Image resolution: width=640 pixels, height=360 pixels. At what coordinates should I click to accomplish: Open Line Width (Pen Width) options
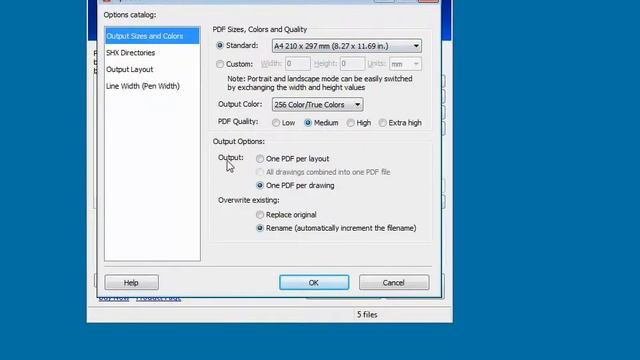tap(142, 86)
